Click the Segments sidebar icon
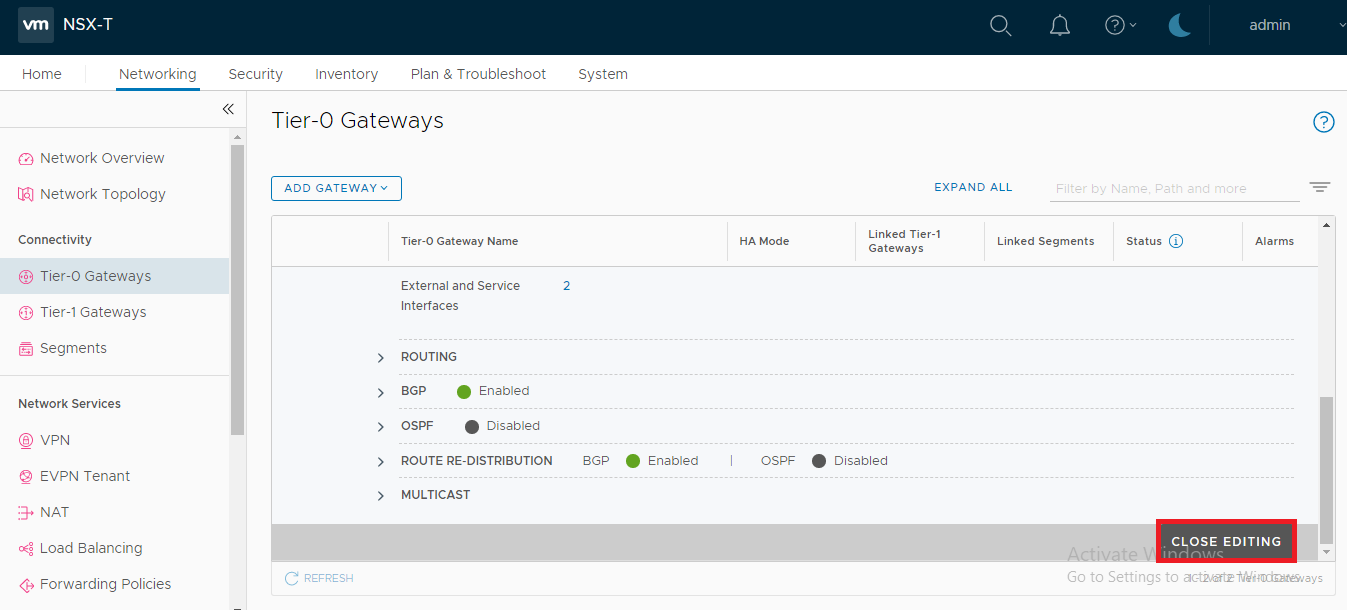This screenshot has width=1347, height=610. pos(26,348)
